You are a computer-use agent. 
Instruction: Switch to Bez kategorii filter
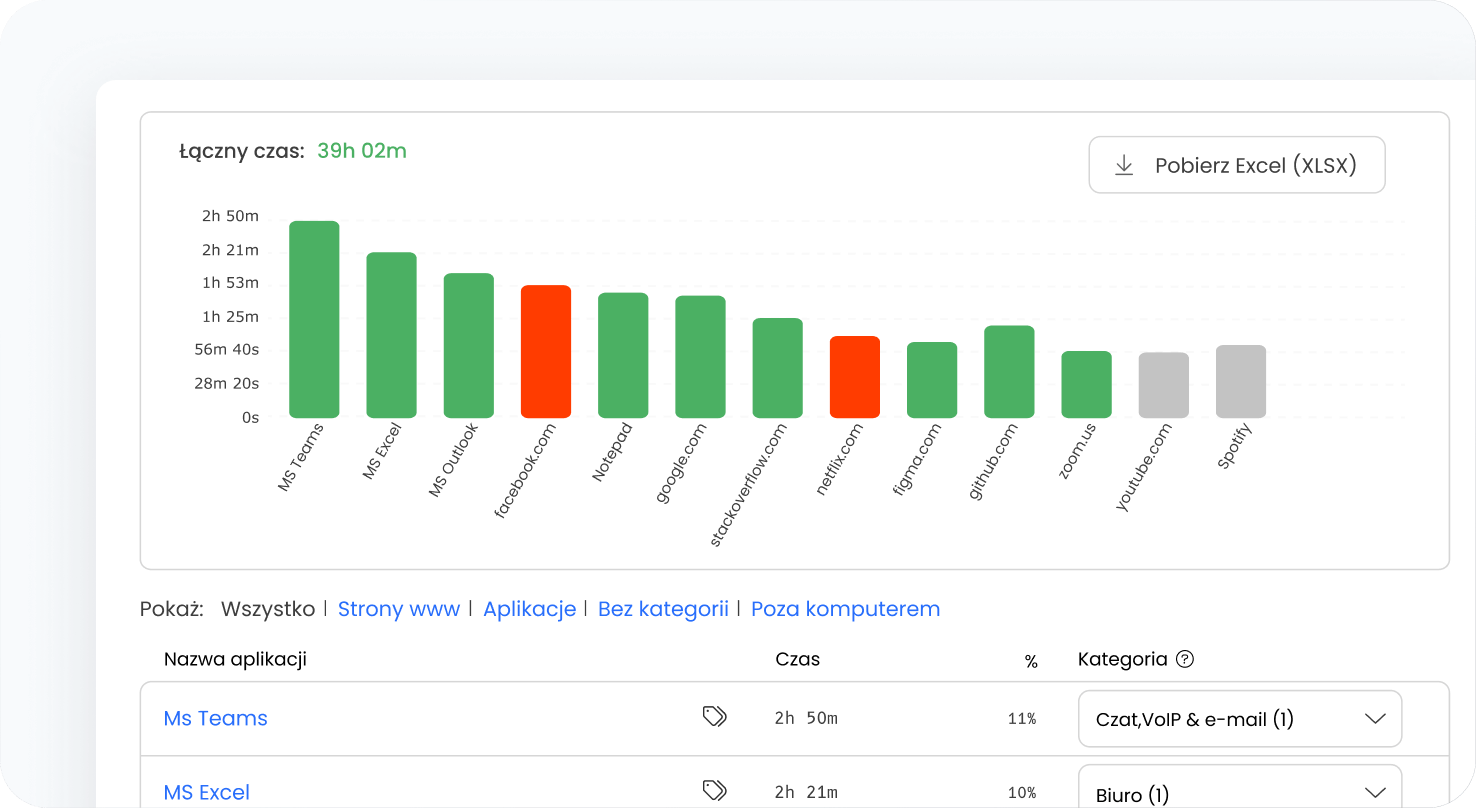click(663, 609)
